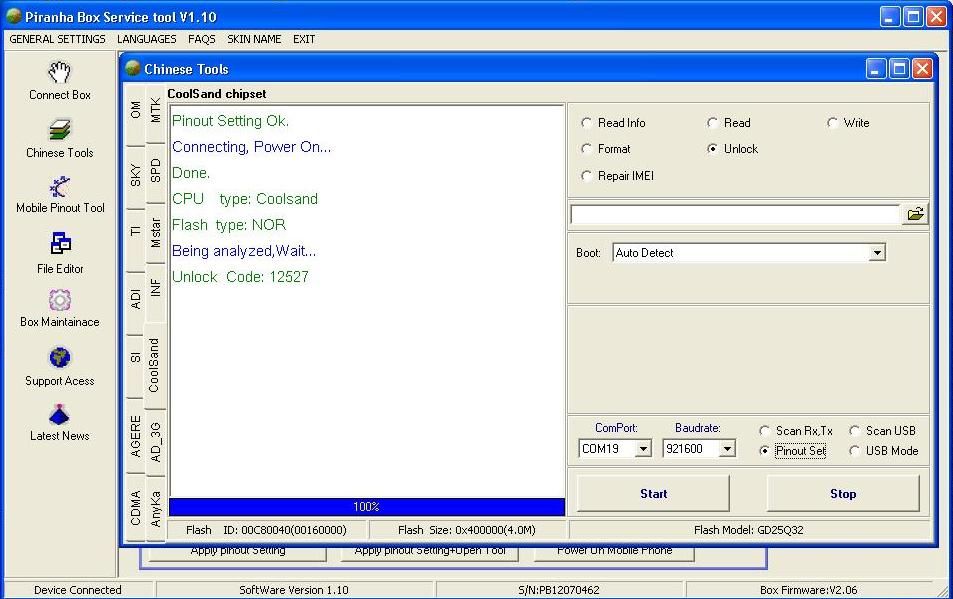The image size is (953, 599).
Task: Click the Connect Box hand icon
Action: (59, 72)
